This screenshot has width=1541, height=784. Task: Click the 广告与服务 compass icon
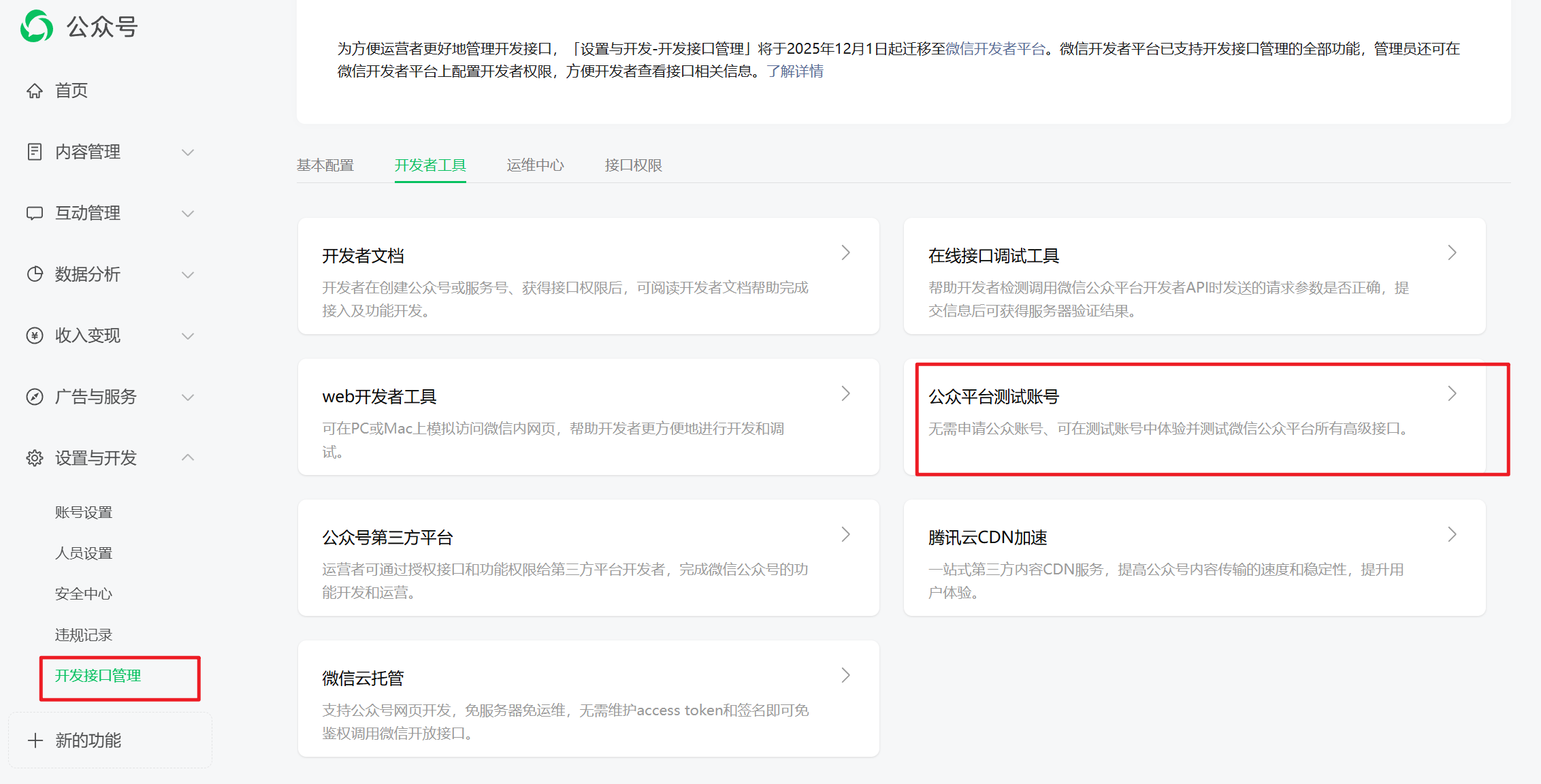tap(35, 397)
